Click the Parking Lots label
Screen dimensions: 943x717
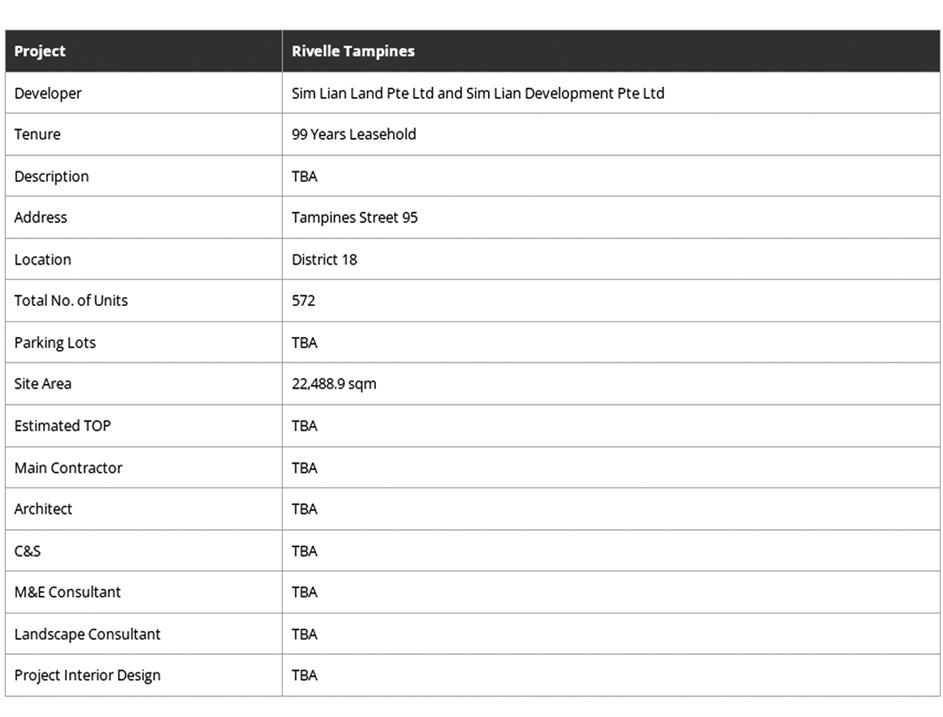tap(55, 342)
